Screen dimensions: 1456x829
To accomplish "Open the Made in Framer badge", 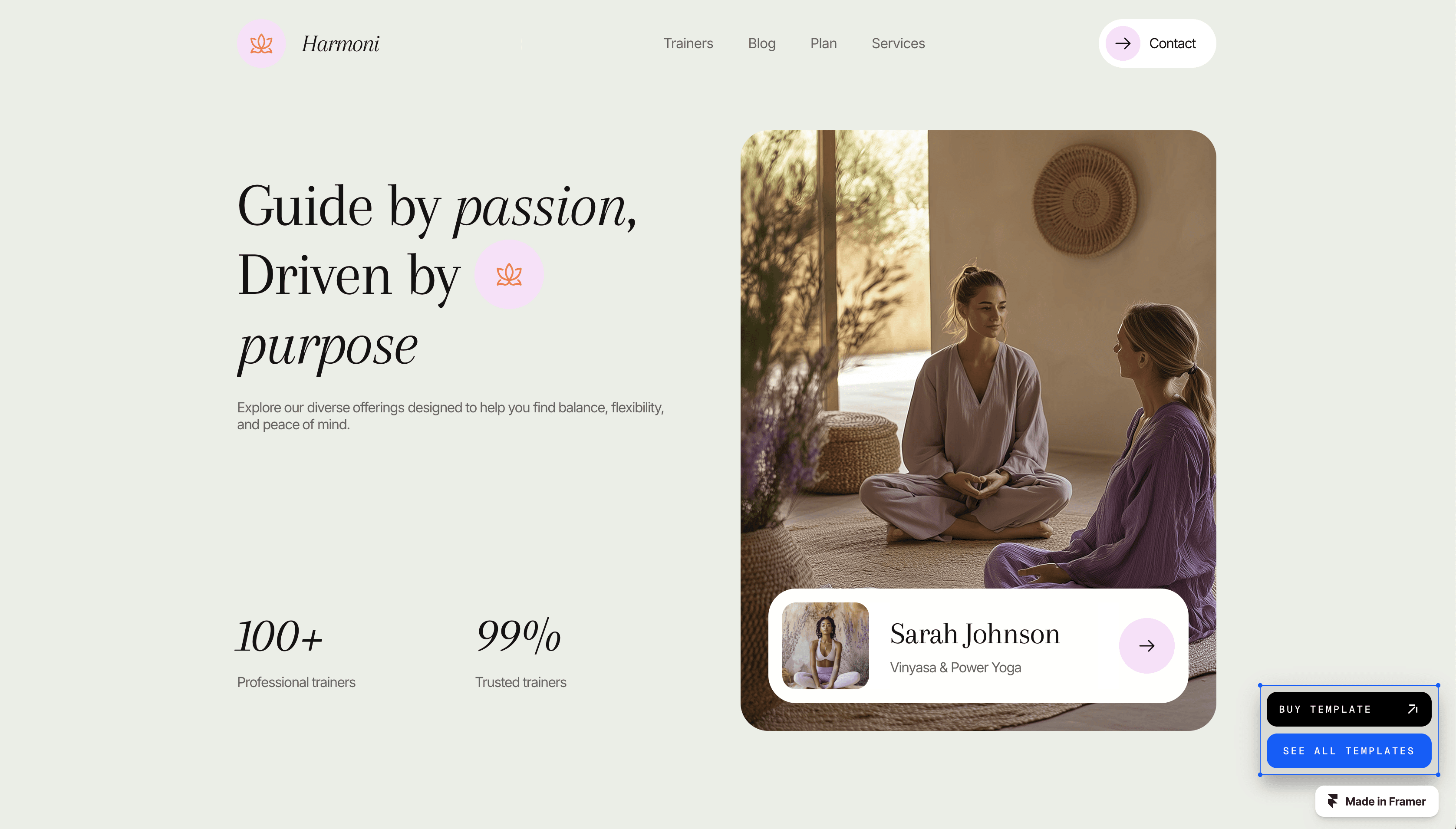I will 1376,801.
